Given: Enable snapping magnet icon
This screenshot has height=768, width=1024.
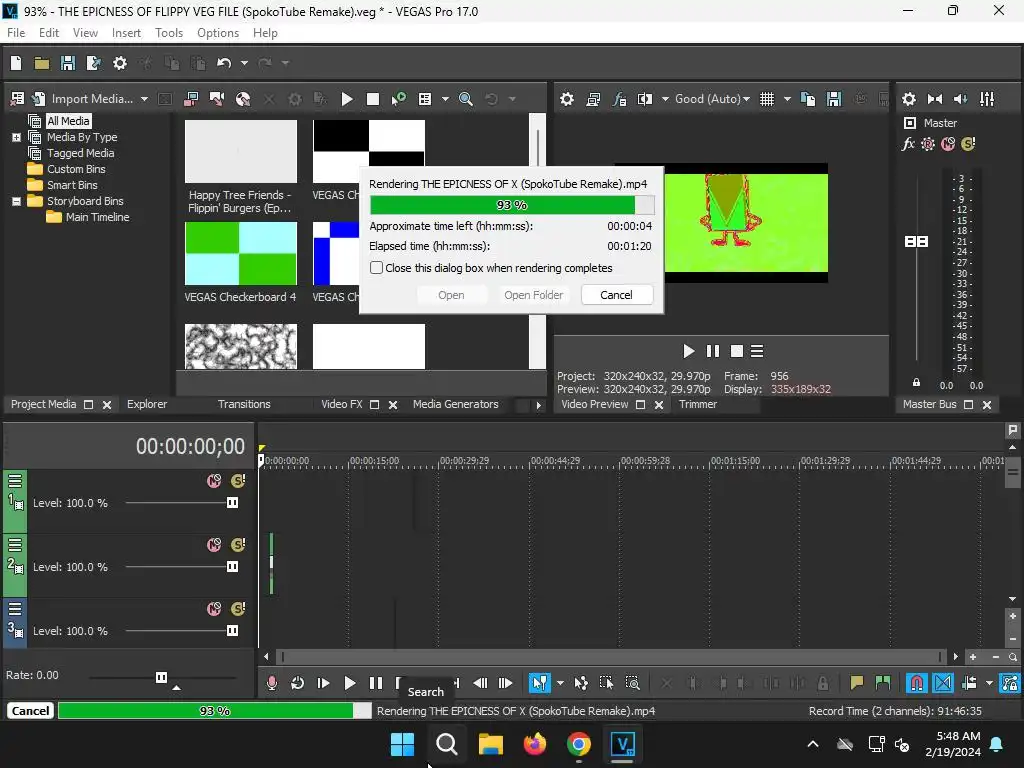Looking at the screenshot, I should click(917, 683).
